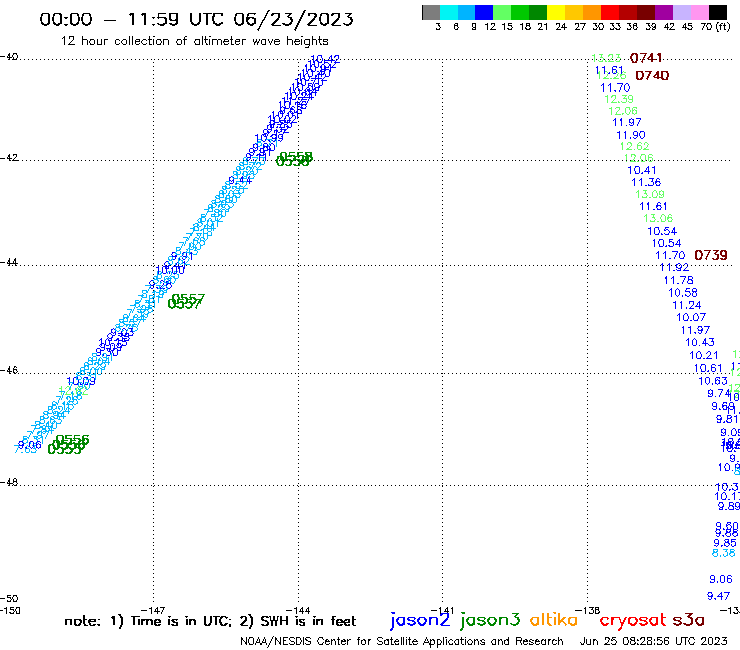Click the '12 hour collection of altimeter wave heights' subtitle
This screenshot has height=650, width=740.
coord(194,41)
